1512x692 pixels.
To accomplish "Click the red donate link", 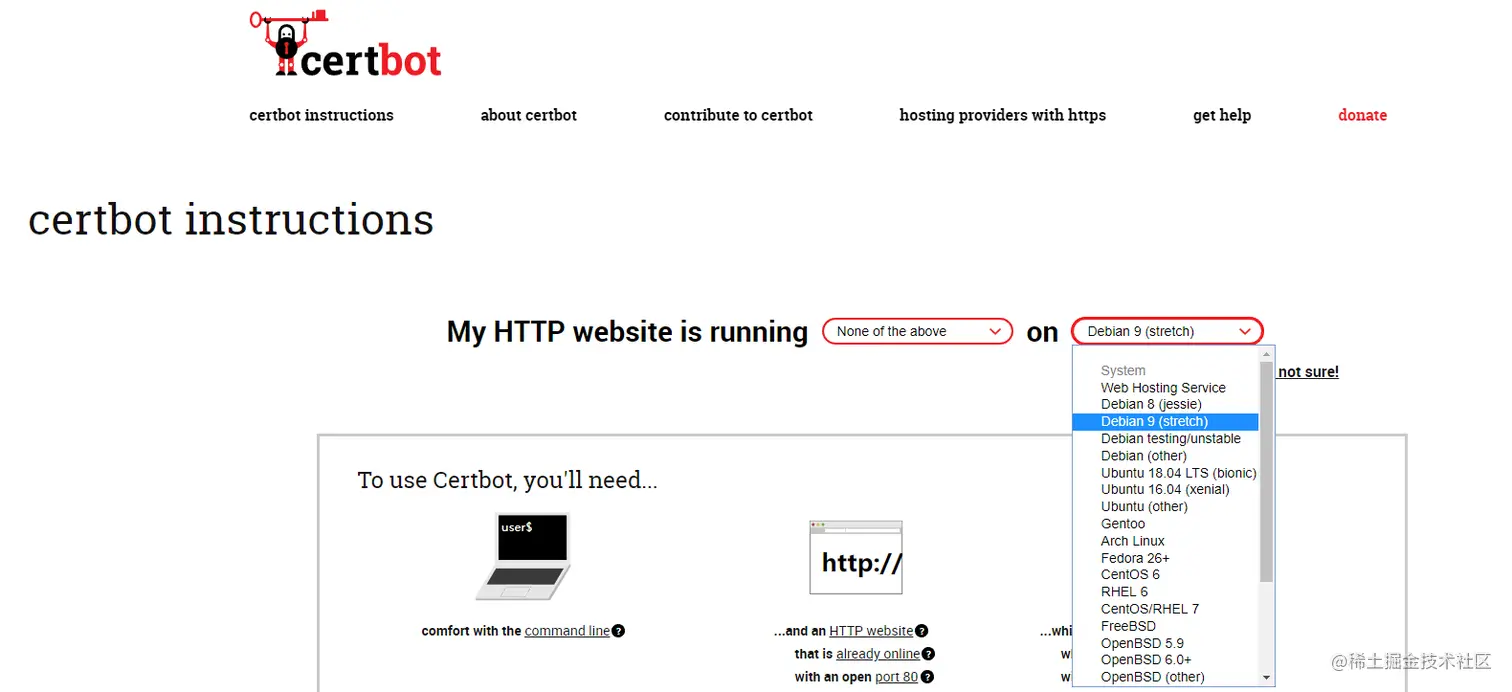I will 1362,115.
